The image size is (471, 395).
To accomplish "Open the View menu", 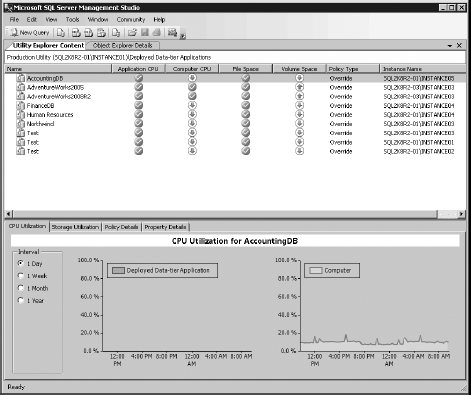I will (51, 20).
